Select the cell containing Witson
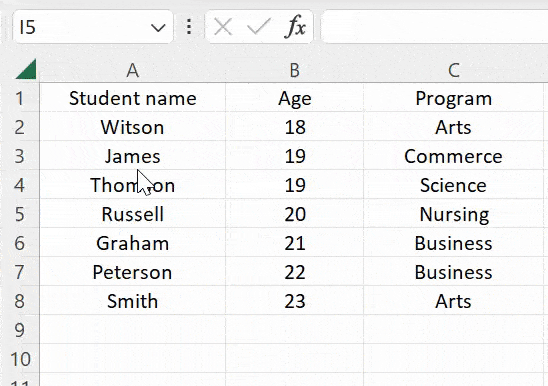 point(132,127)
